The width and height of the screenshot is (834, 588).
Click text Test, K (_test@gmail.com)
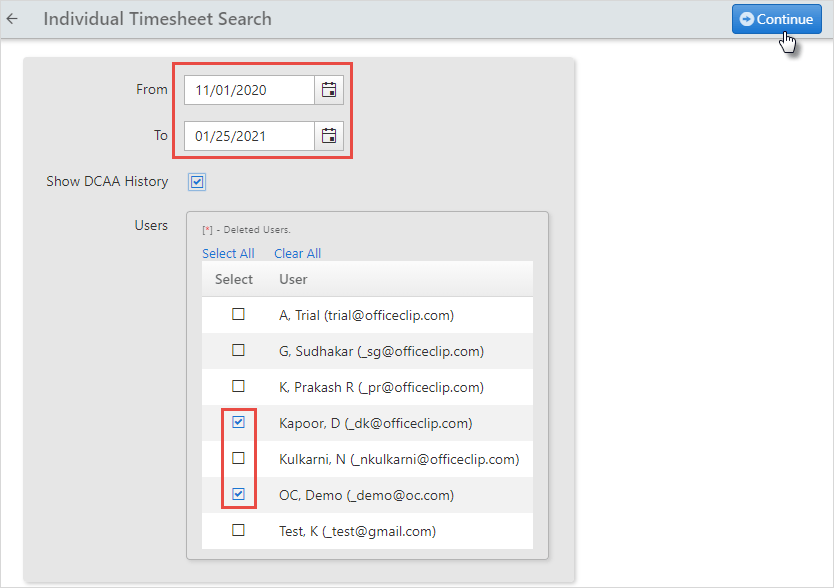coord(357,531)
